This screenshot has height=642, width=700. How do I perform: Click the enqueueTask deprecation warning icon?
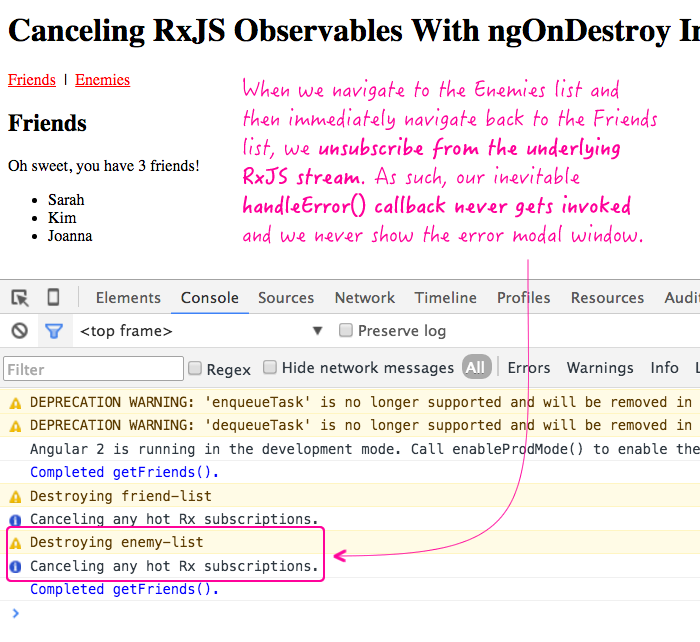click(x=15, y=403)
